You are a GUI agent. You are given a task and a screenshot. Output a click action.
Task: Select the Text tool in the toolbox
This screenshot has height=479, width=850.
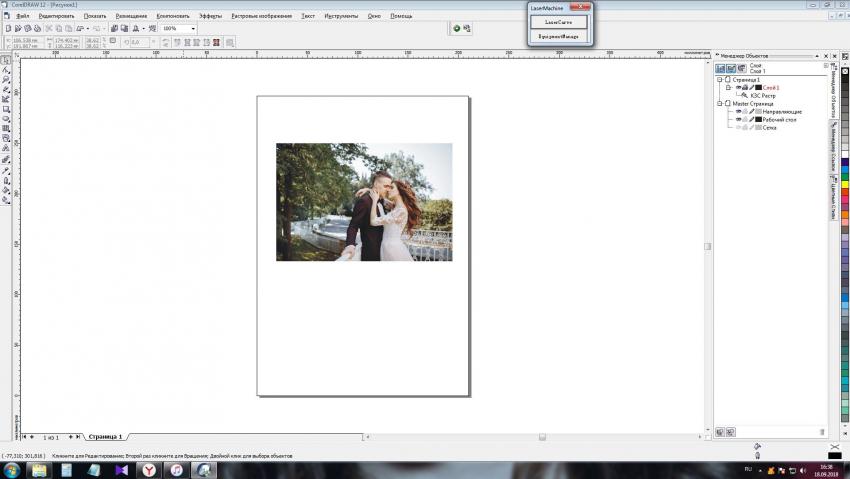tap(5, 148)
